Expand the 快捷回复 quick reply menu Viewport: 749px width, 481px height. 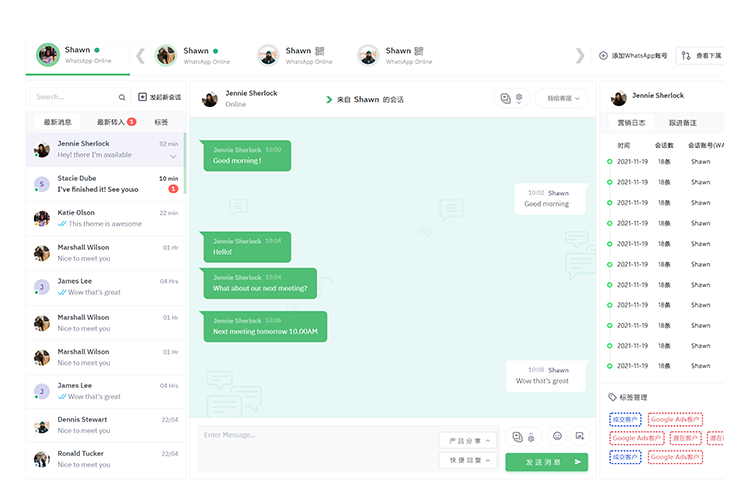click(x=467, y=460)
